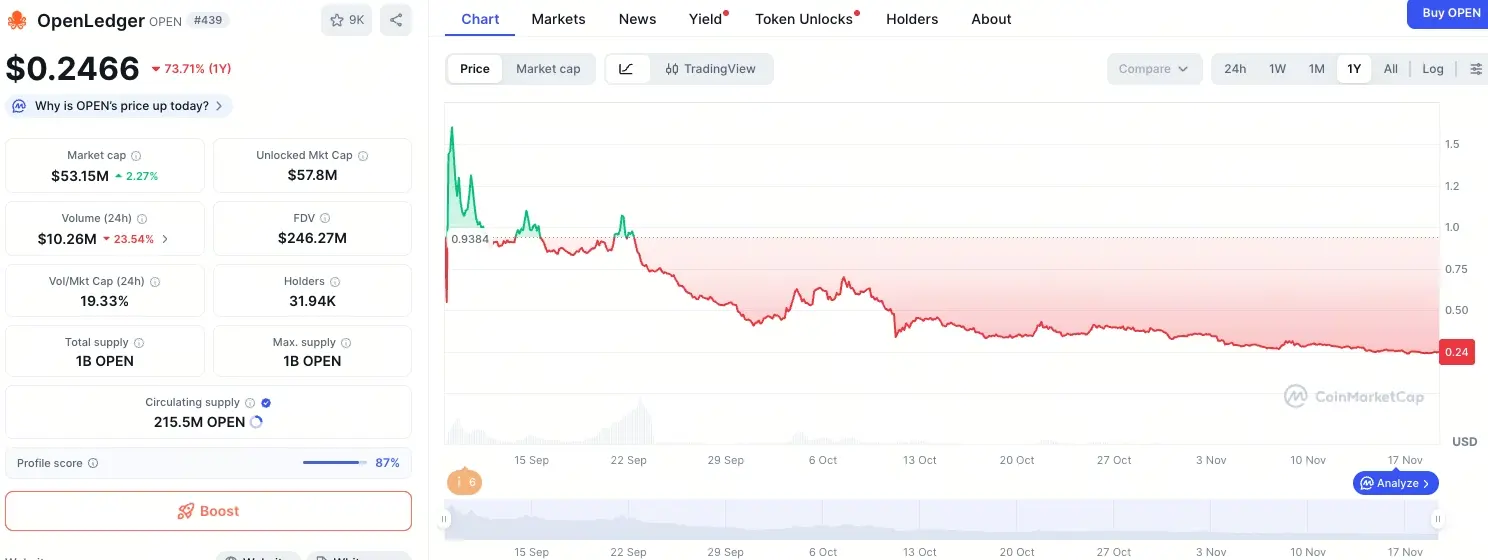The image size is (1488, 560).
Task: Click Holders info icon
Action: click(x=335, y=282)
